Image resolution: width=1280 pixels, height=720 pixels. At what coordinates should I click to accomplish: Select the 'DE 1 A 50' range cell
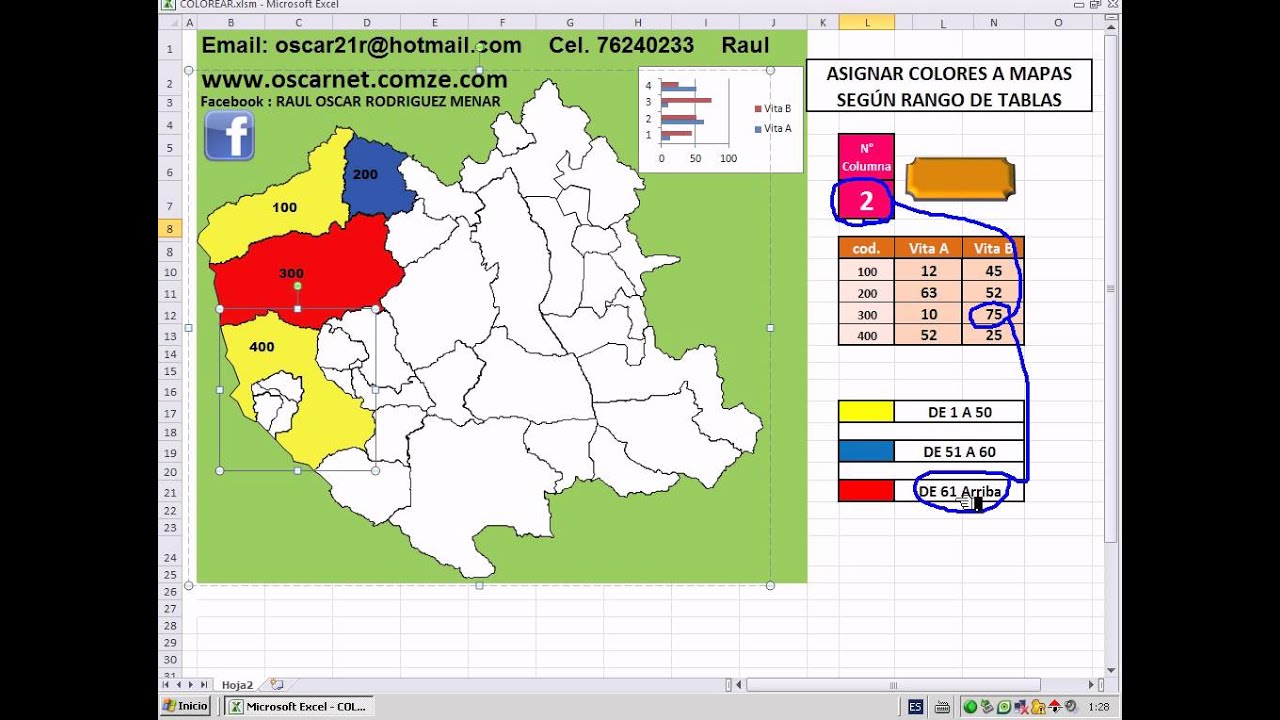(x=959, y=411)
